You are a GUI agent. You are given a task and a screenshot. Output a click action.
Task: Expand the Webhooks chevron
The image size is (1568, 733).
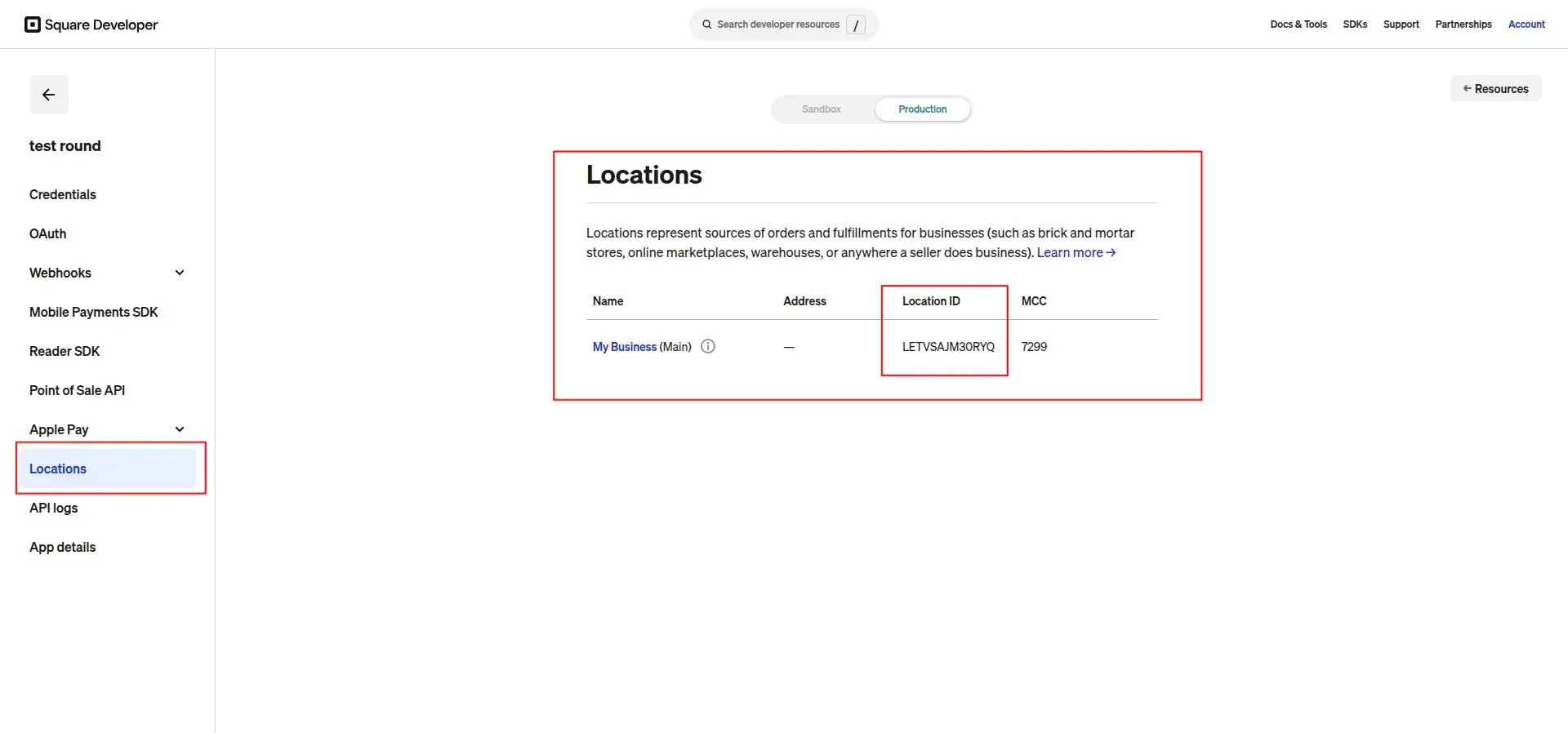point(180,273)
